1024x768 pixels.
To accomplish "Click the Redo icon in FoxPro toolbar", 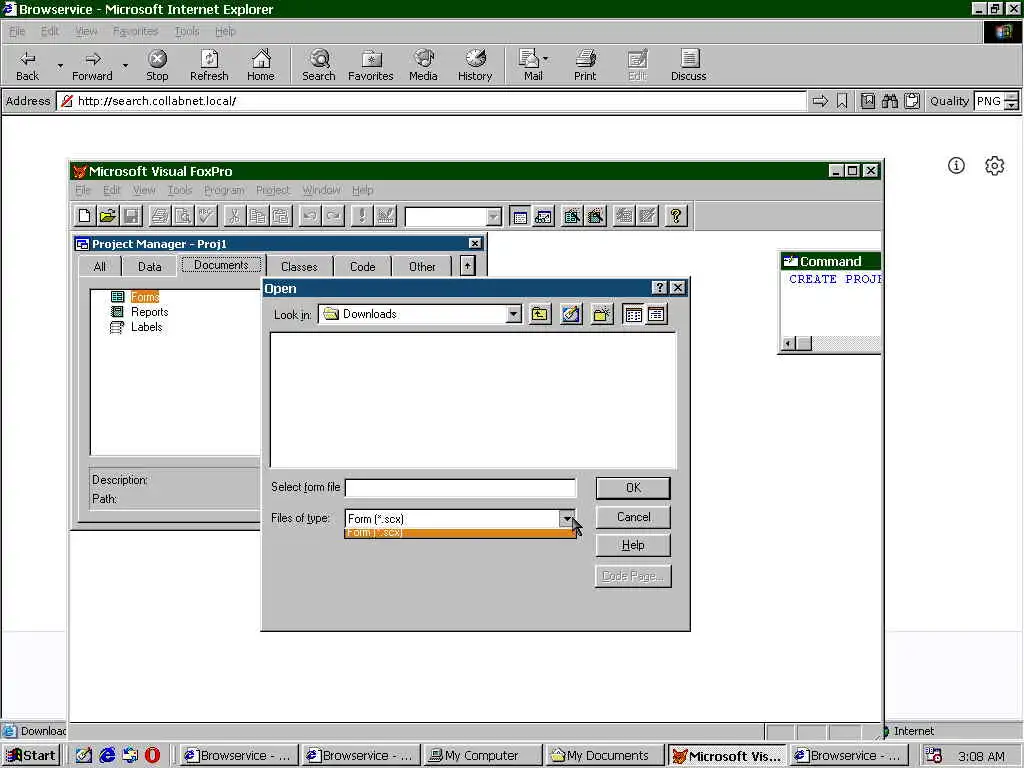I will tap(333, 216).
